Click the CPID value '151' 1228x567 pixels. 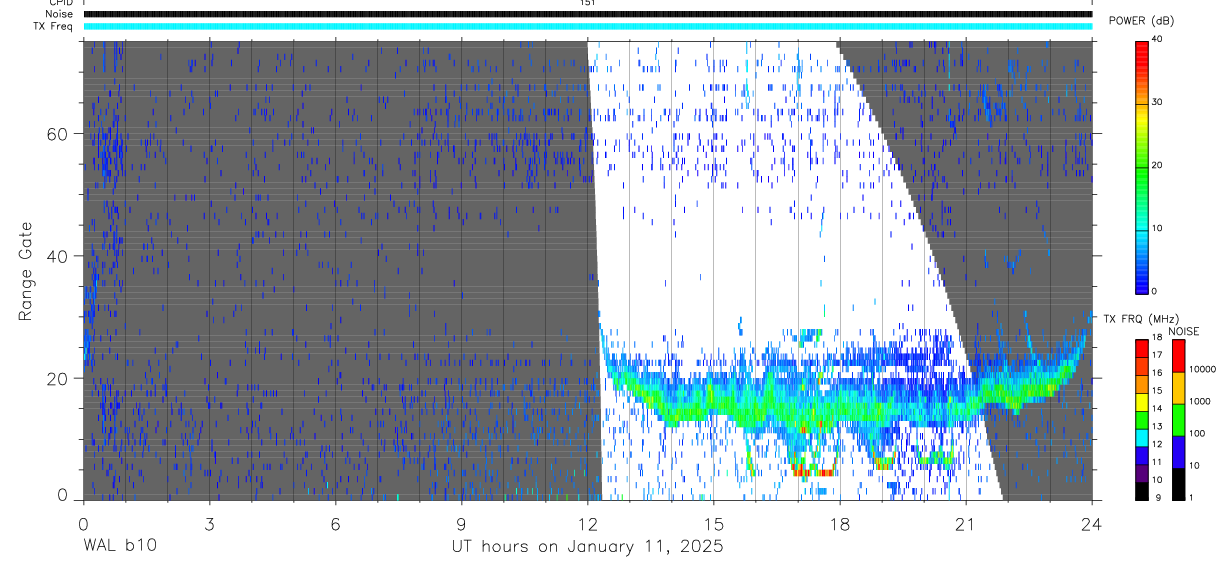(588, 3)
